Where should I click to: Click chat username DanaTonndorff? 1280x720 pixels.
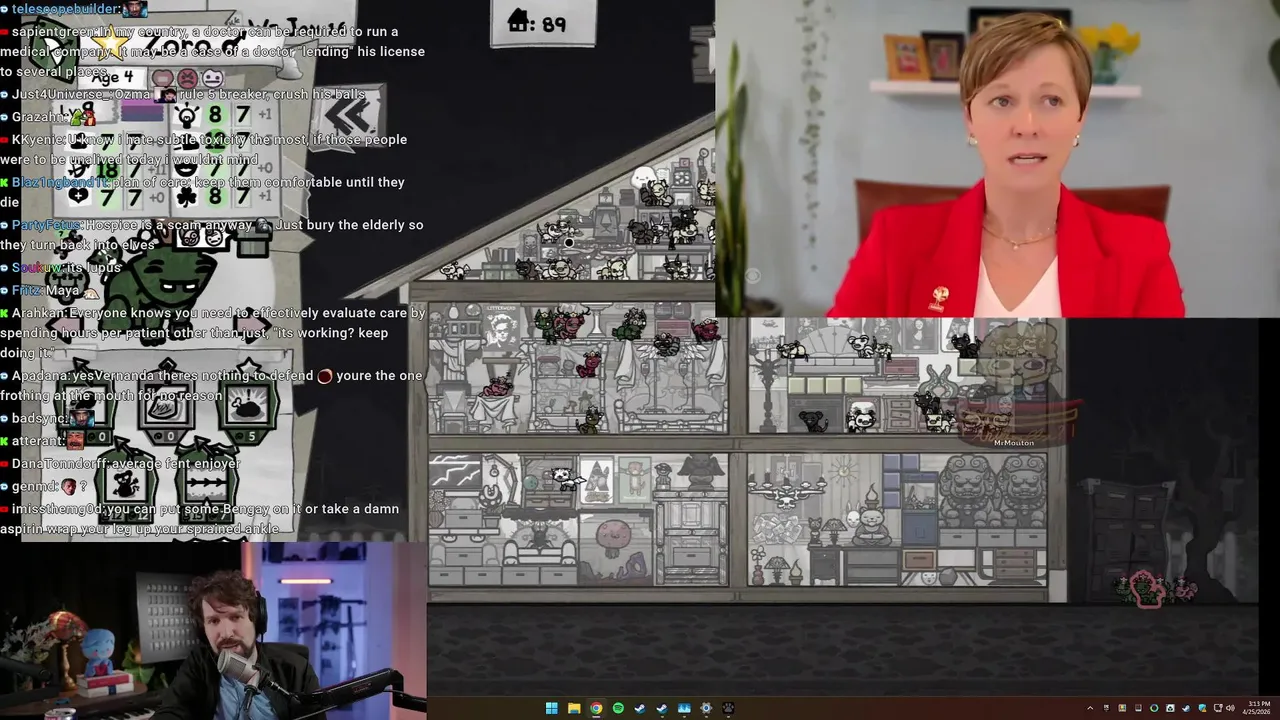point(59,464)
